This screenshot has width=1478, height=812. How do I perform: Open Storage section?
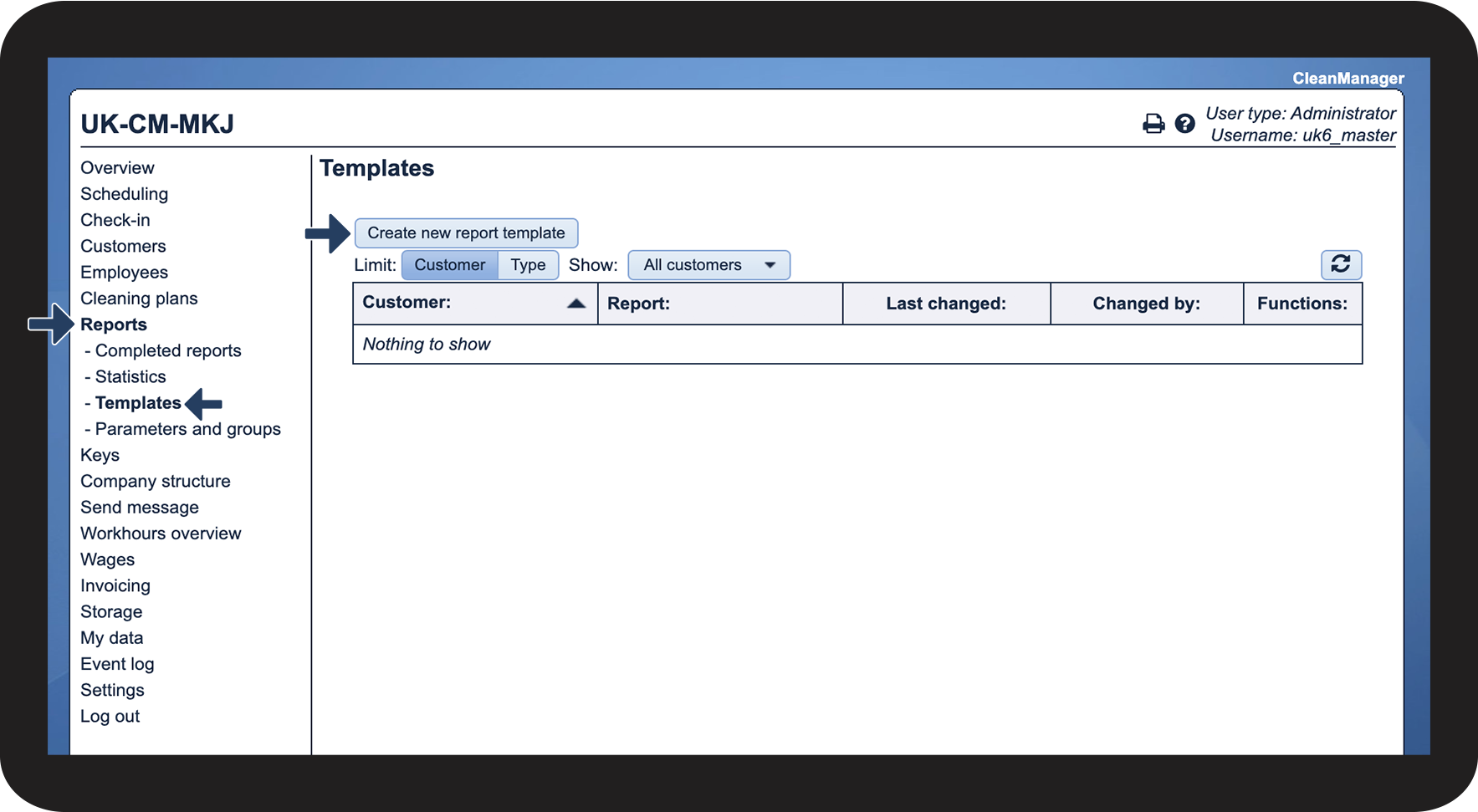pos(111,612)
